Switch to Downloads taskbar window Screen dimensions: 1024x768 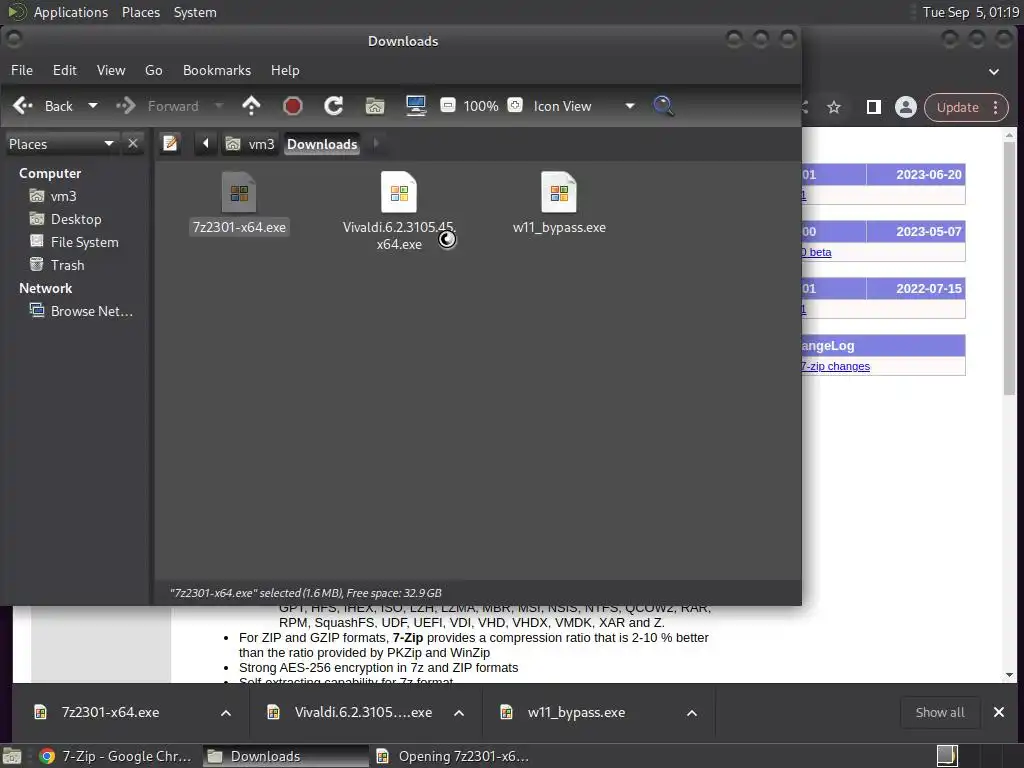click(285, 756)
